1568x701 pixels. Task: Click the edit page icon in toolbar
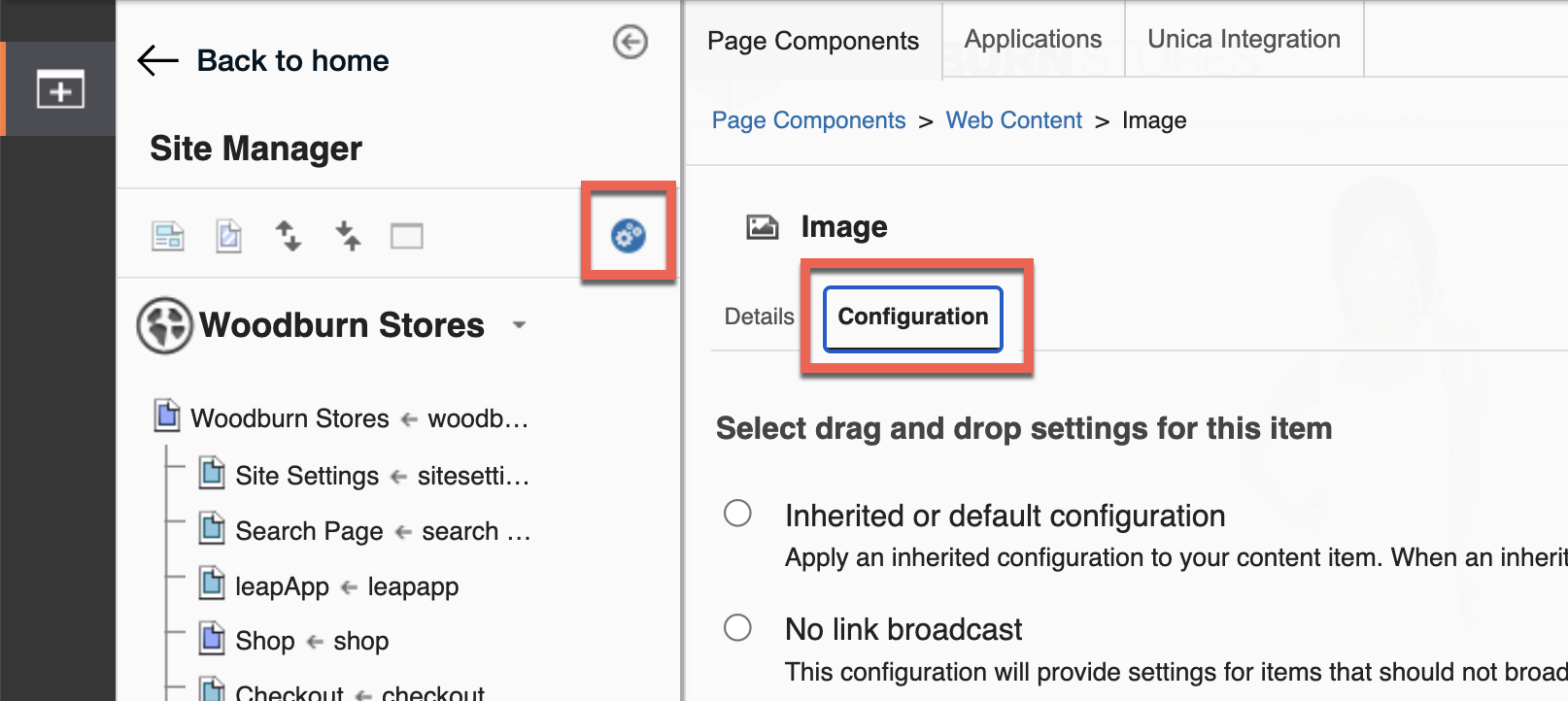[228, 236]
